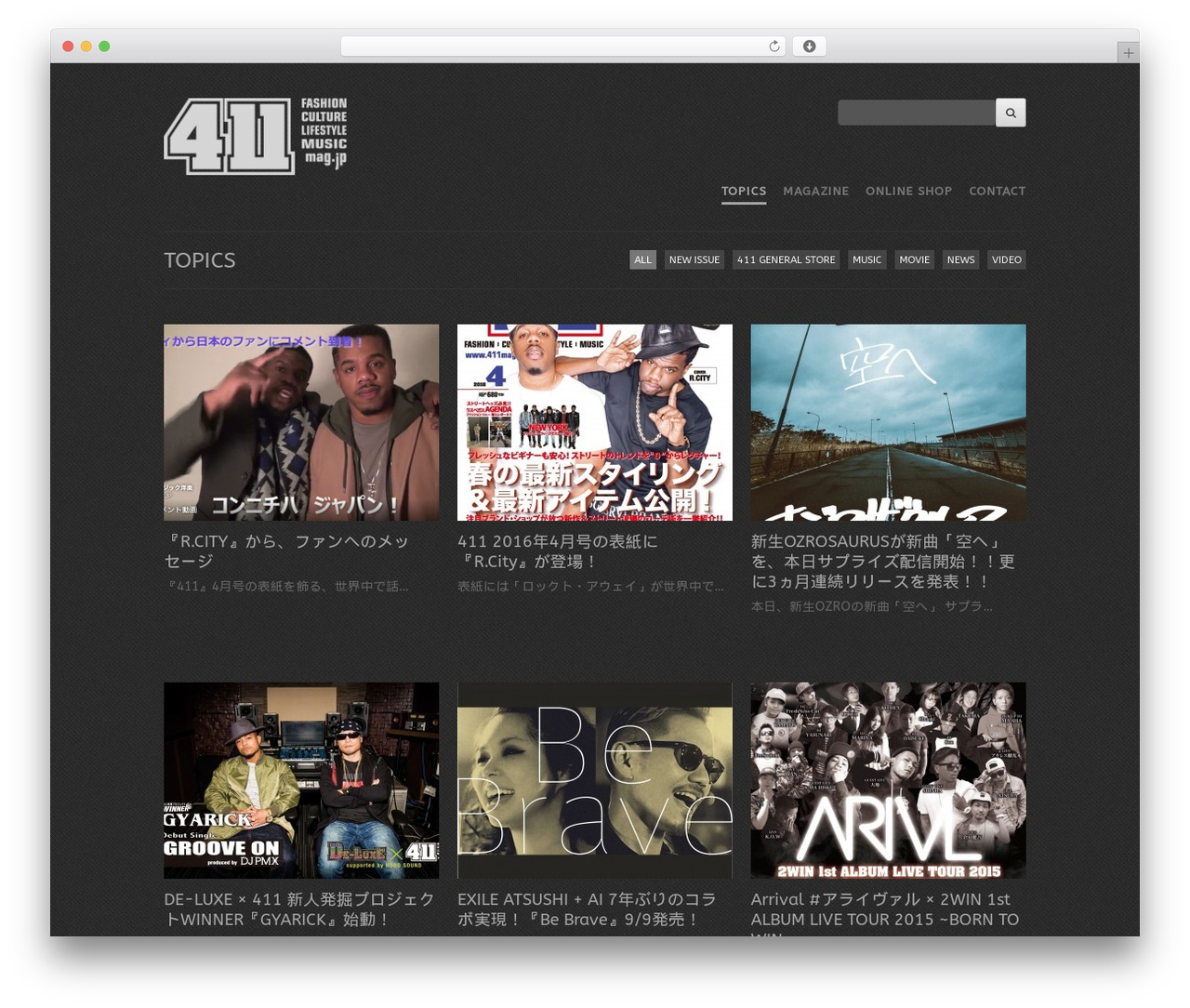Open the ARIVL live tour thumbnail

pyautogui.click(x=889, y=780)
